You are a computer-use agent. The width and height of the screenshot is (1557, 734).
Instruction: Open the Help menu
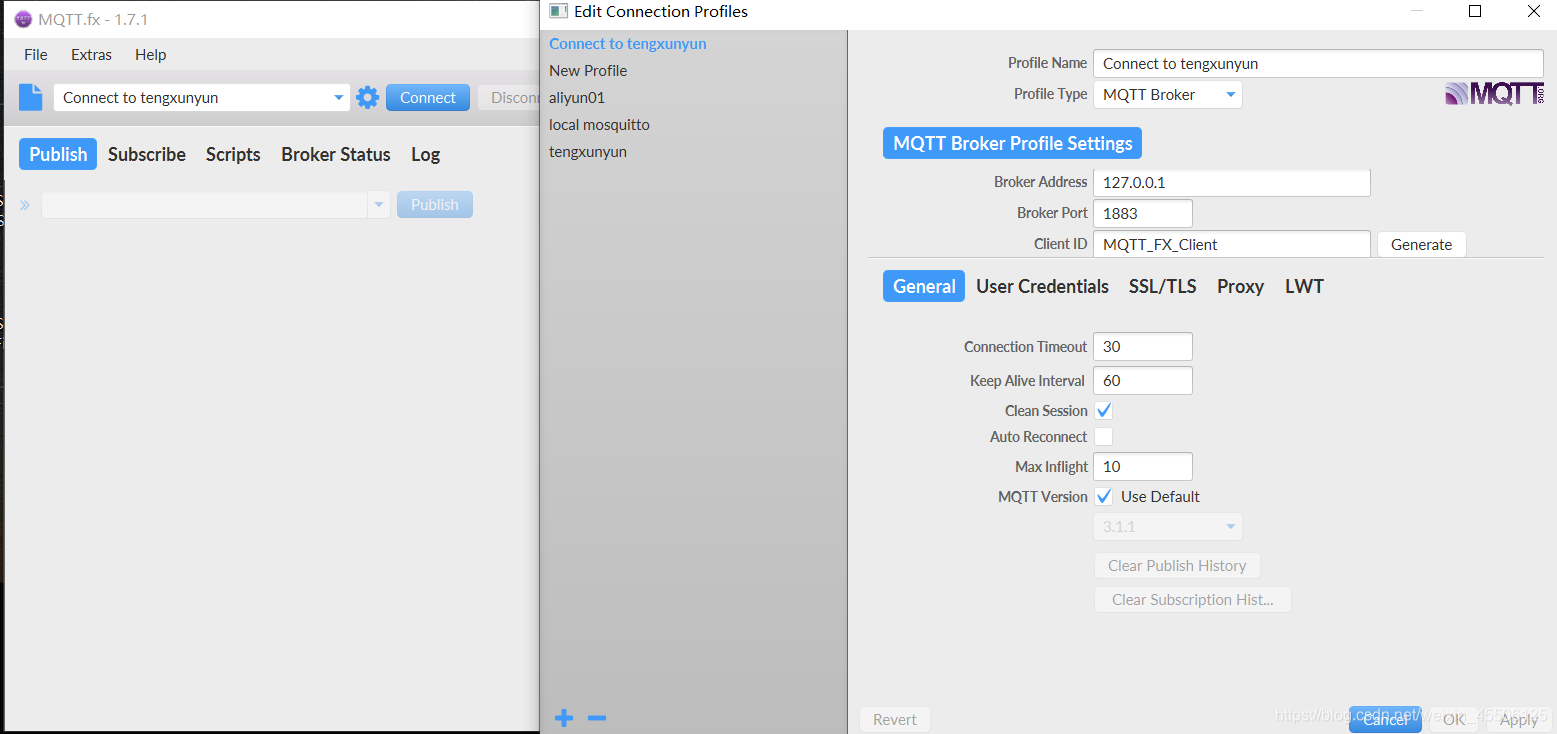point(150,55)
